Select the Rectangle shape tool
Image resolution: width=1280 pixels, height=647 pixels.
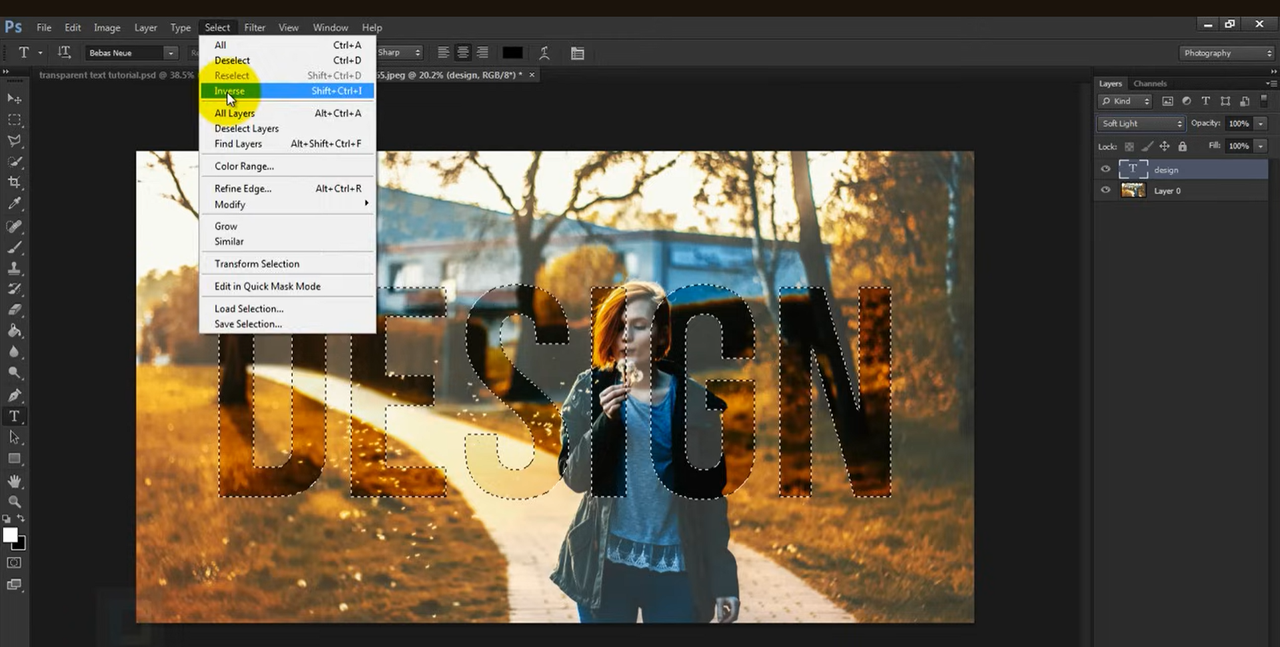click(x=14, y=459)
